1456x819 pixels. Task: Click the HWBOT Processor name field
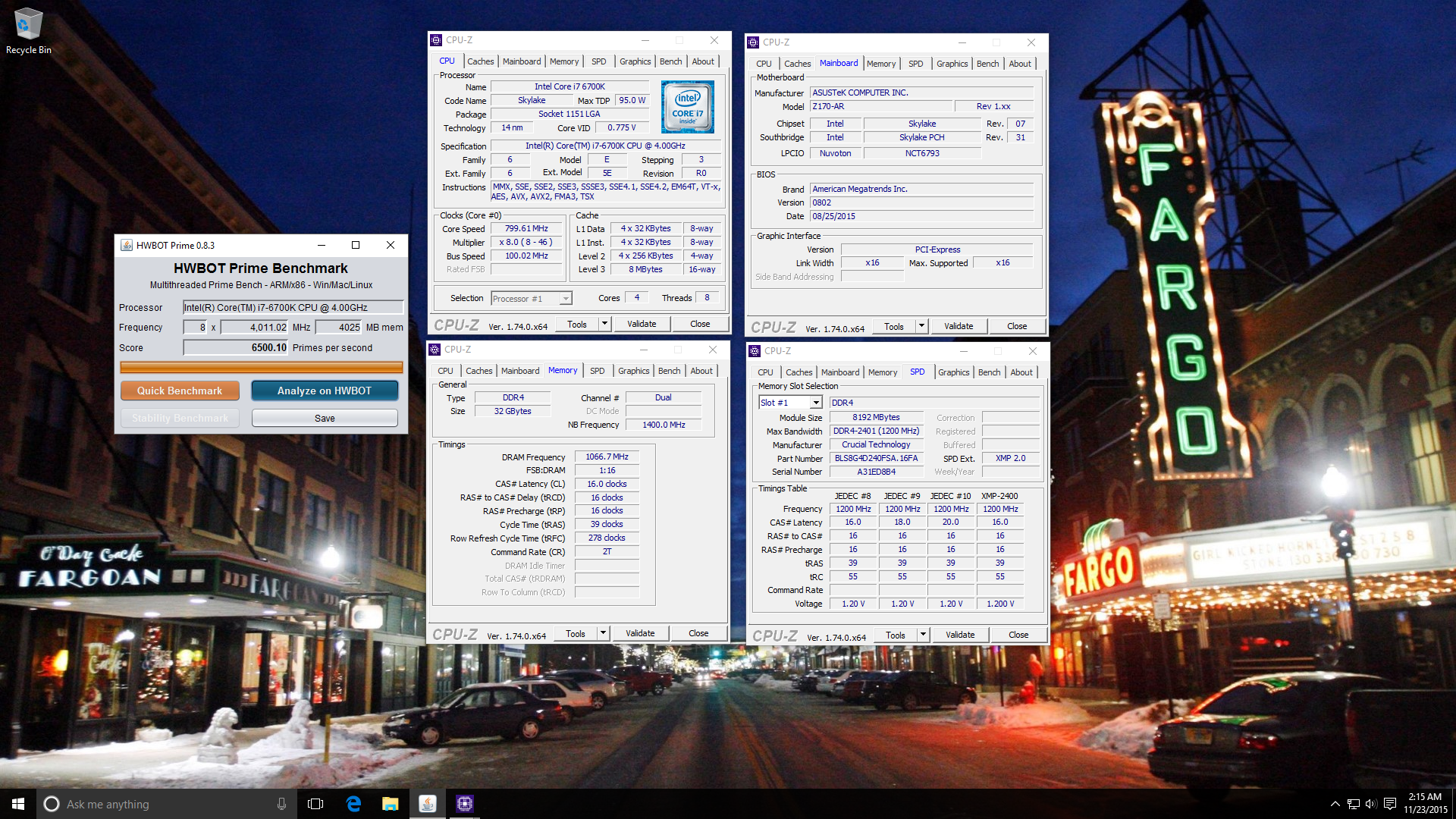pyautogui.click(x=293, y=307)
